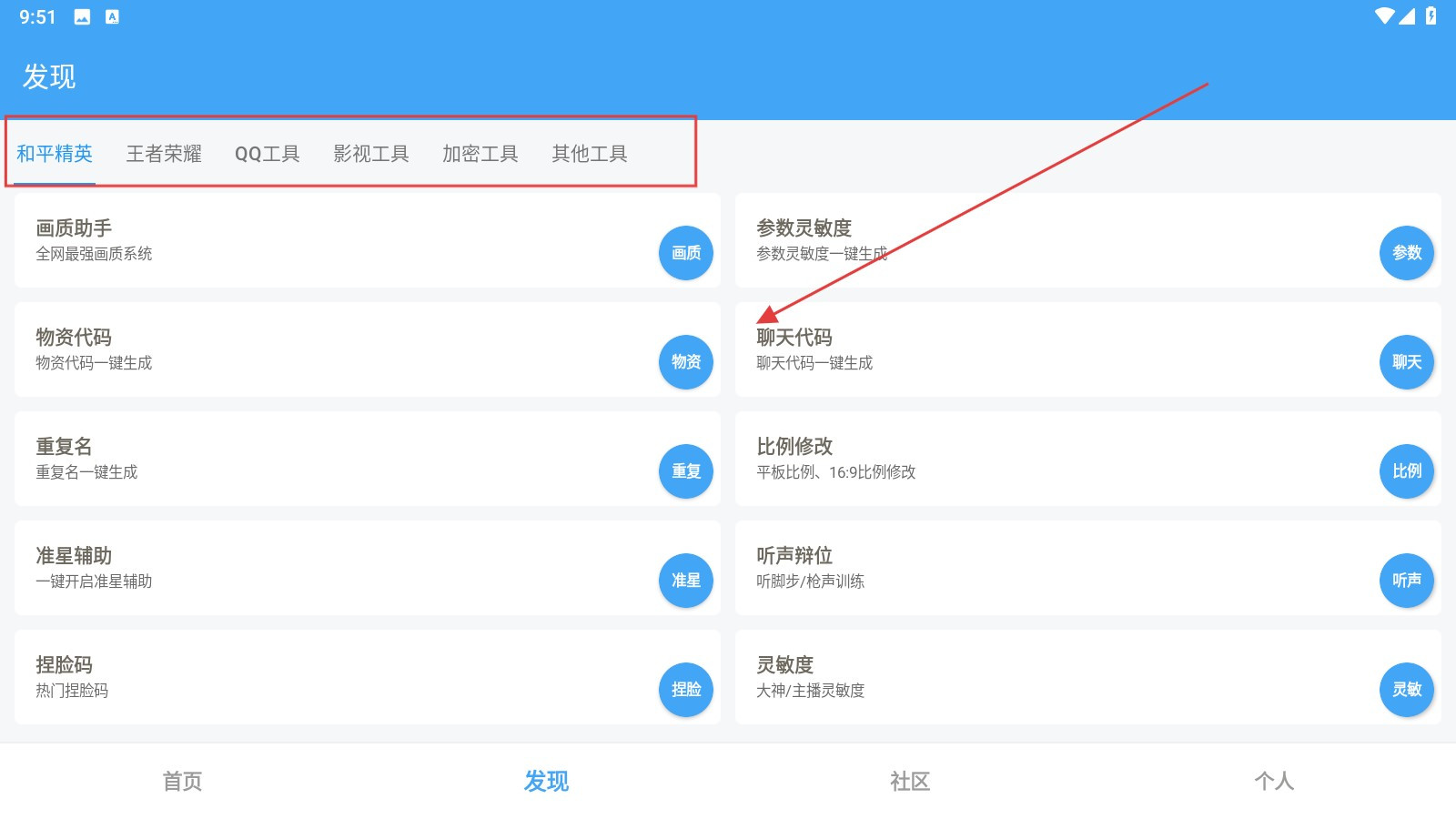Switch to the 王者荣耀 tab
1456x819 pixels.
coord(166,153)
